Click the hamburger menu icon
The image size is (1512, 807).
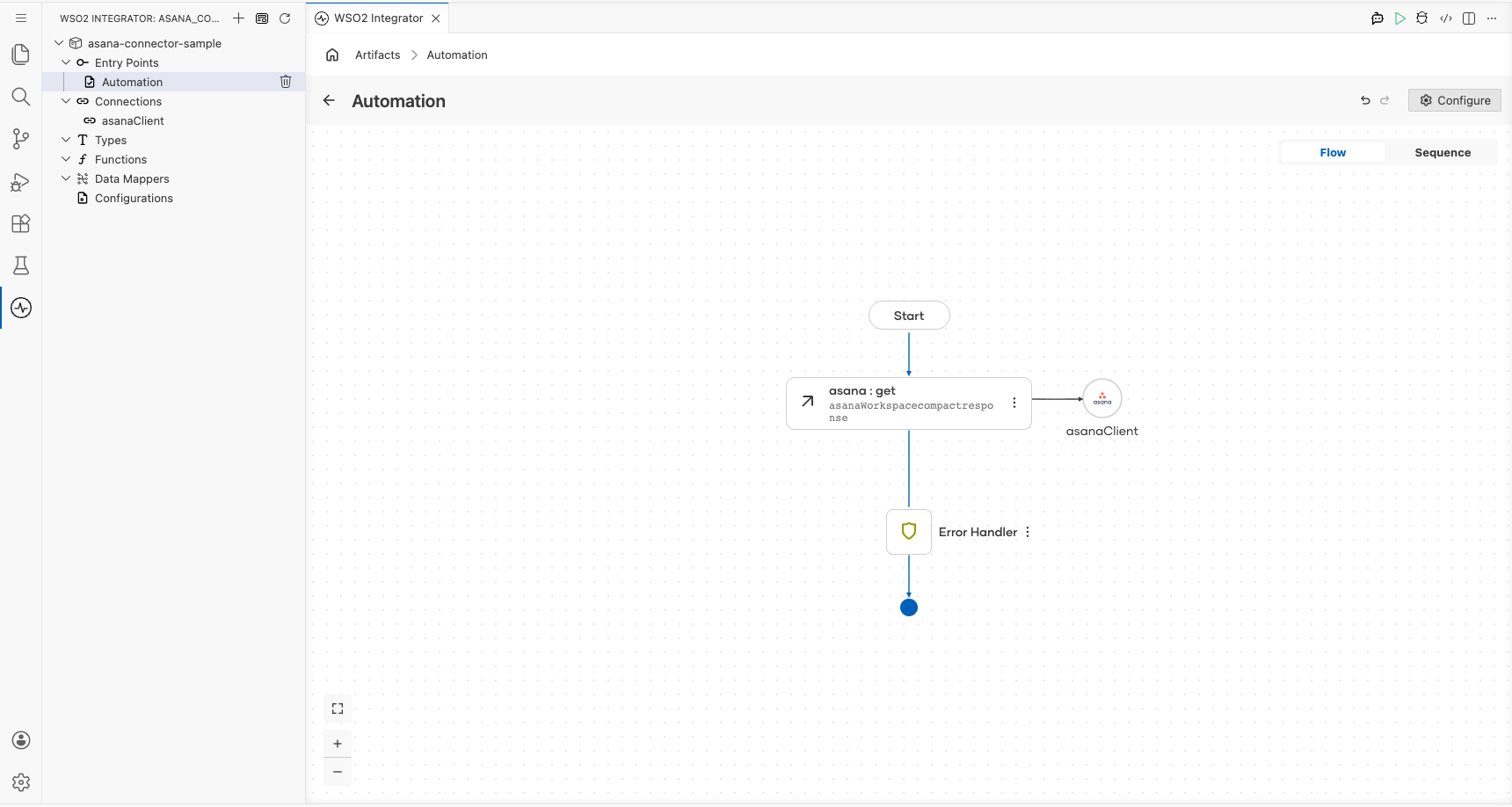coord(21,18)
